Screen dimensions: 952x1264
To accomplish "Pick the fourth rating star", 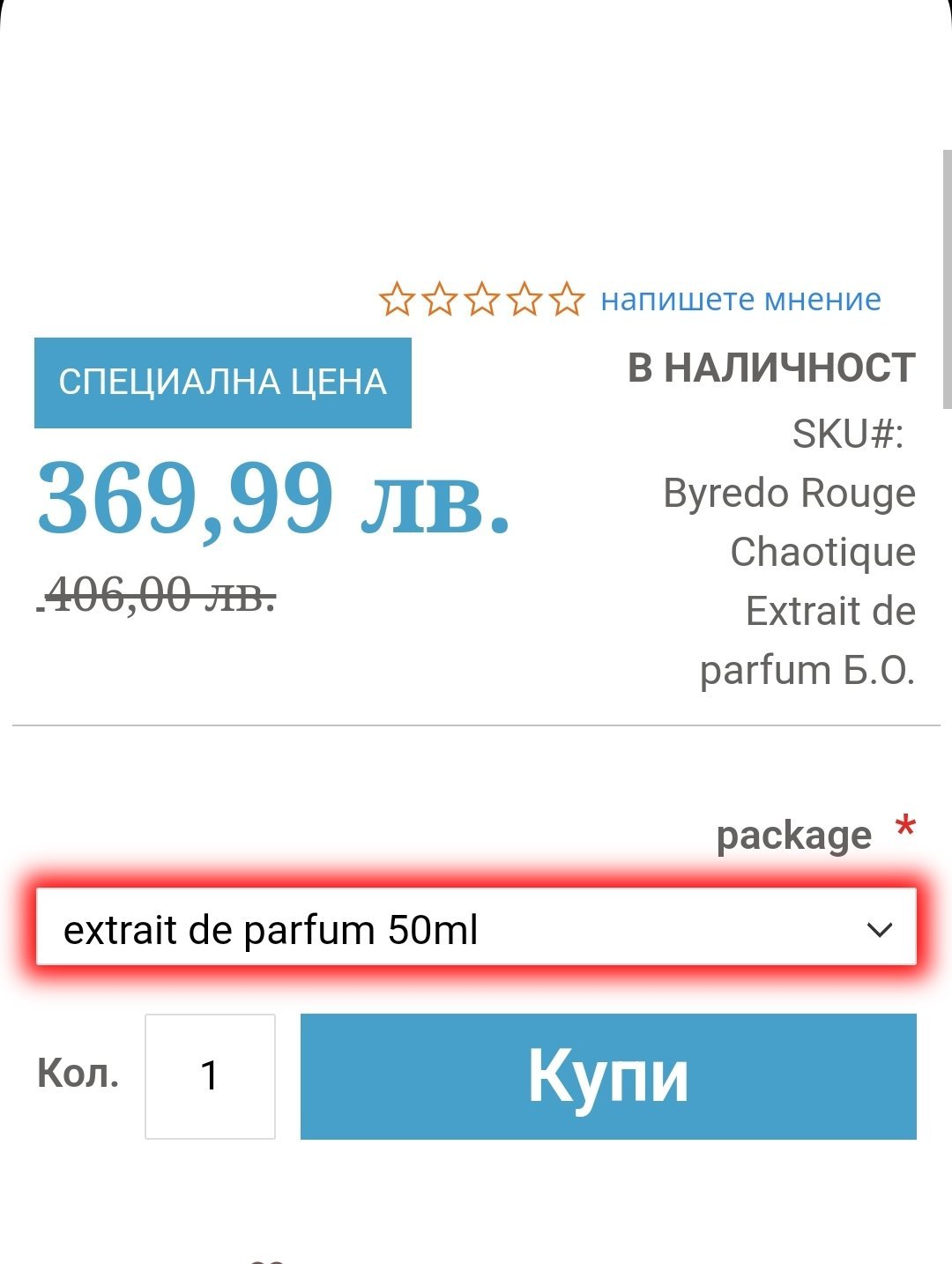I will [524, 300].
